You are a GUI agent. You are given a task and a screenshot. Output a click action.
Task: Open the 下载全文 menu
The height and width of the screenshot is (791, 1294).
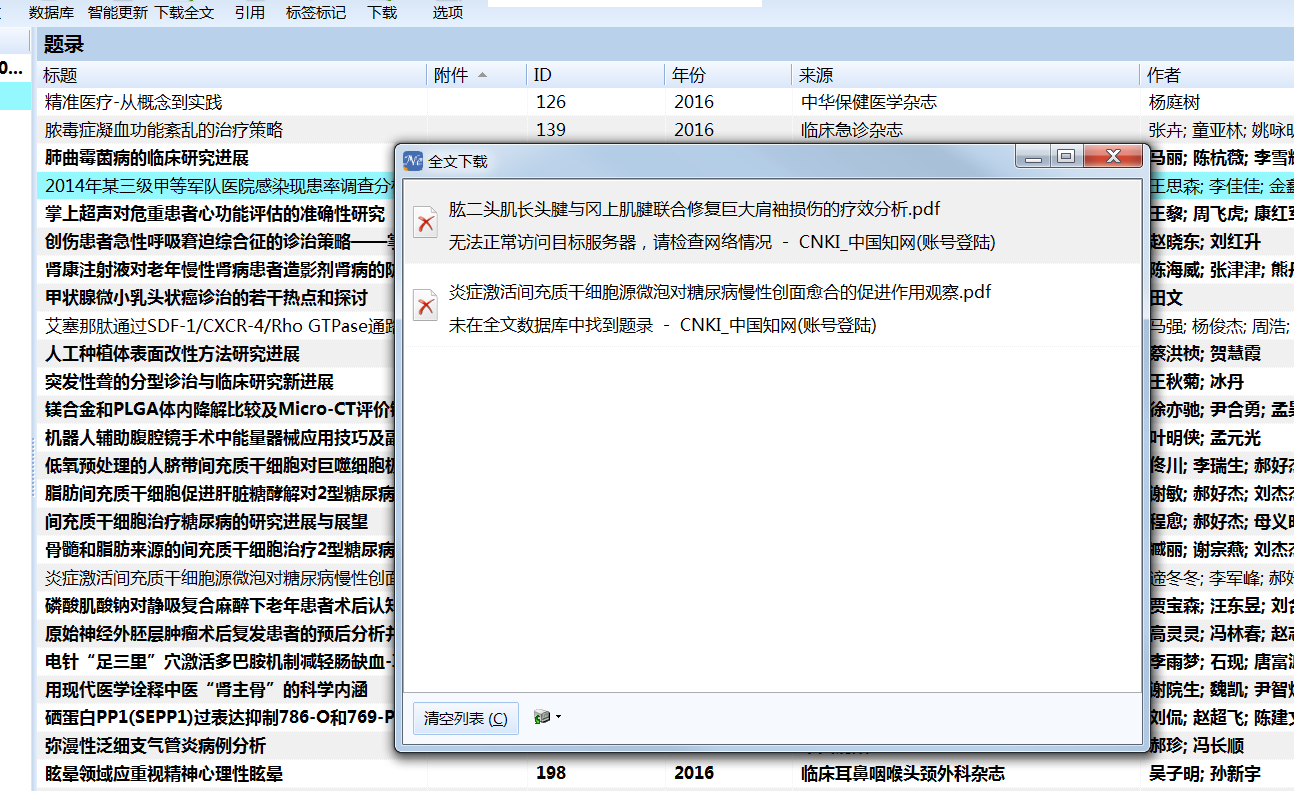184,12
